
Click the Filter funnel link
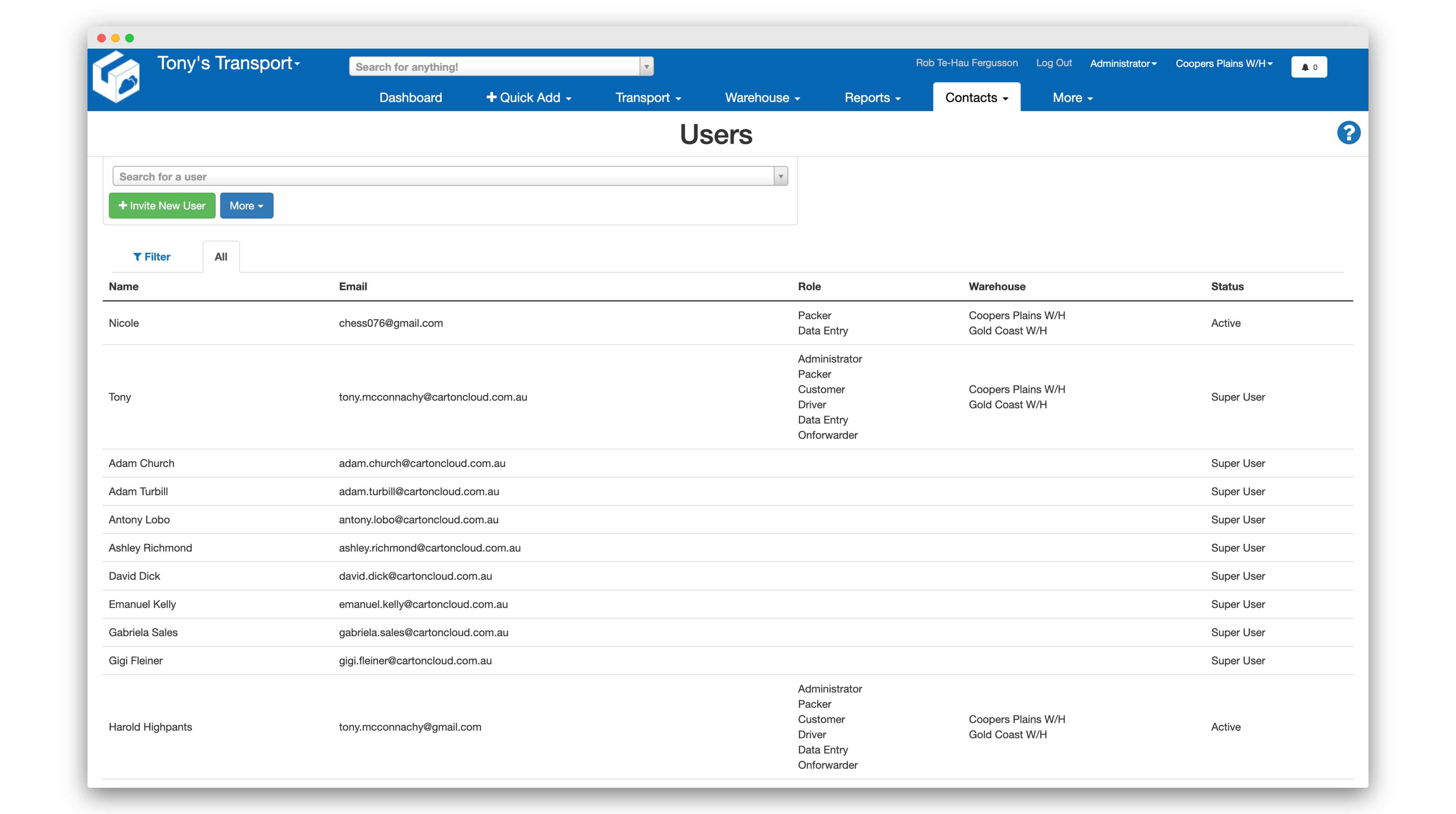152,256
